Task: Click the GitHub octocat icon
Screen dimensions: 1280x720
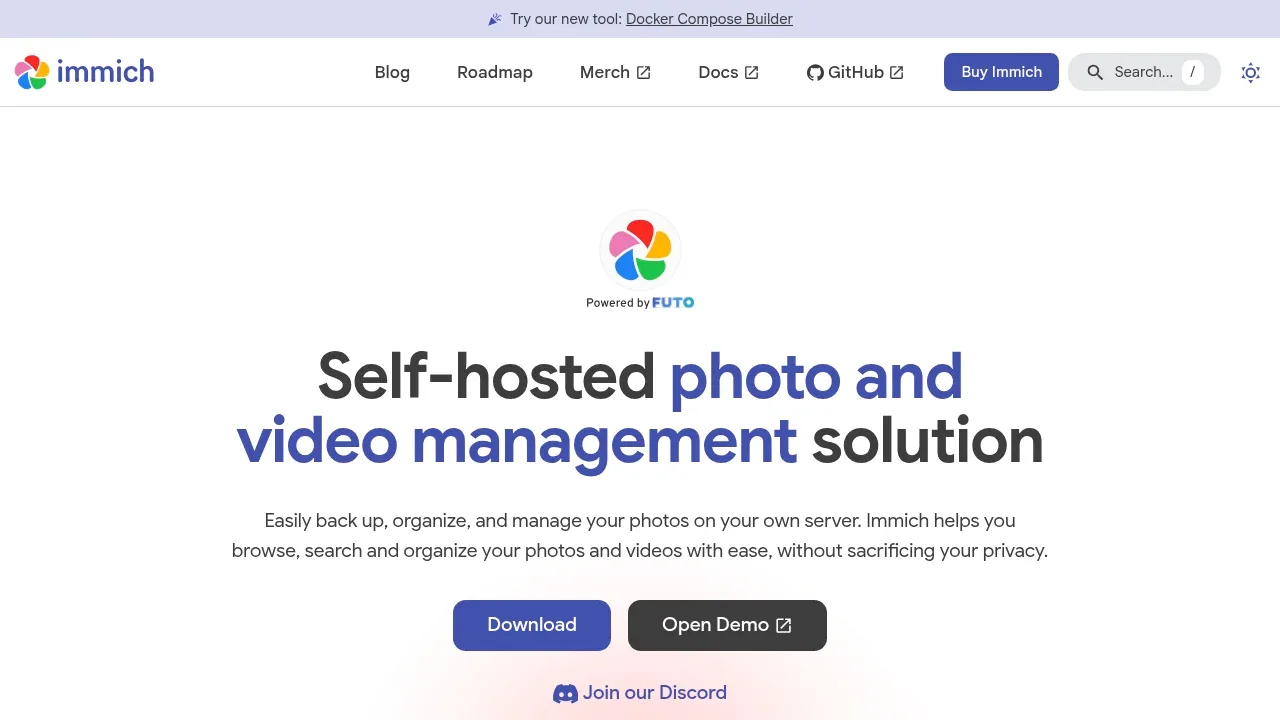Action: tap(815, 72)
